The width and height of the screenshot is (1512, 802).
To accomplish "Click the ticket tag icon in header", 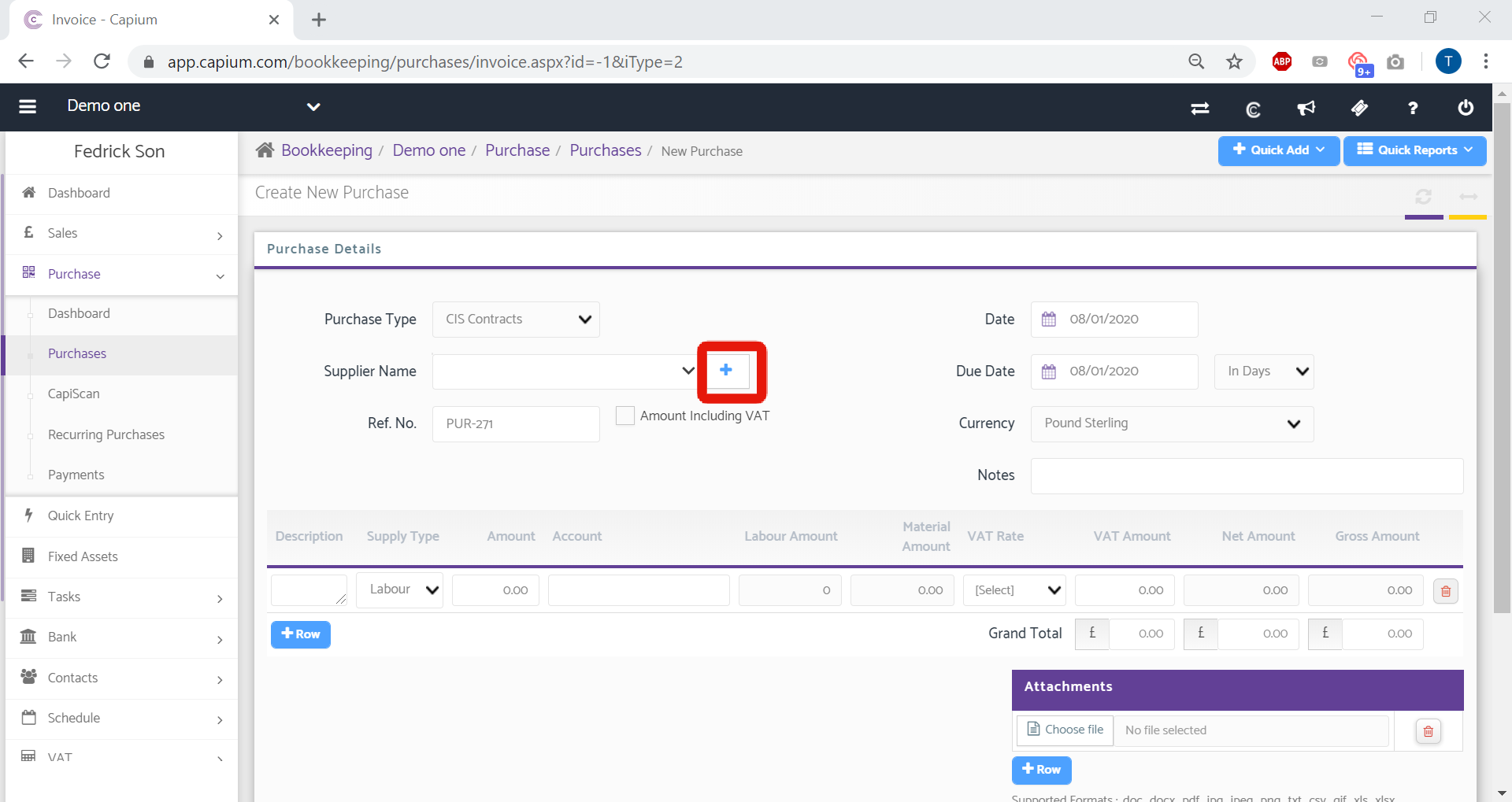I will (x=1360, y=108).
